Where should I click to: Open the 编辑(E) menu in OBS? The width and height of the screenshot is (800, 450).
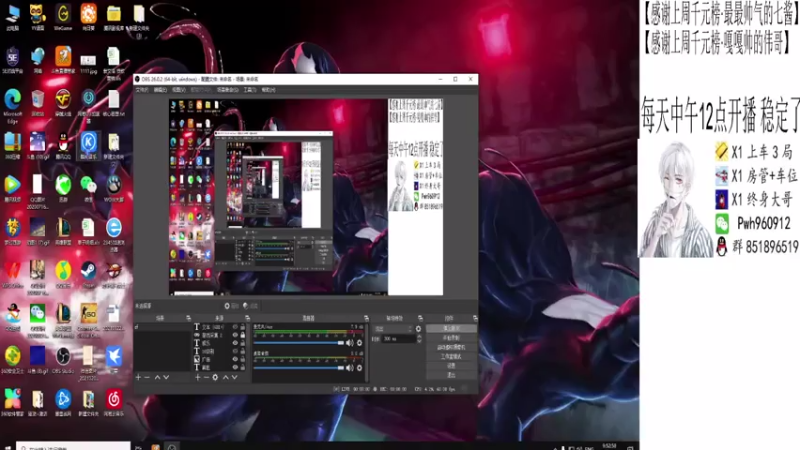[x=160, y=90]
